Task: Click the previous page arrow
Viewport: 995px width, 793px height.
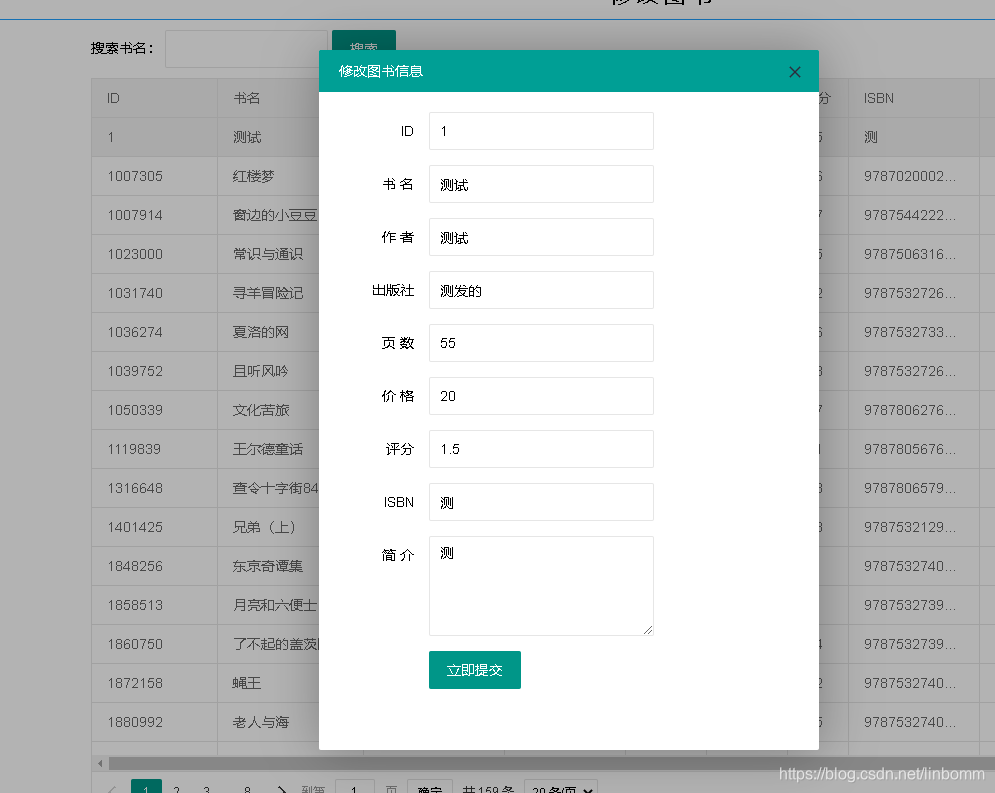Action: [112, 789]
